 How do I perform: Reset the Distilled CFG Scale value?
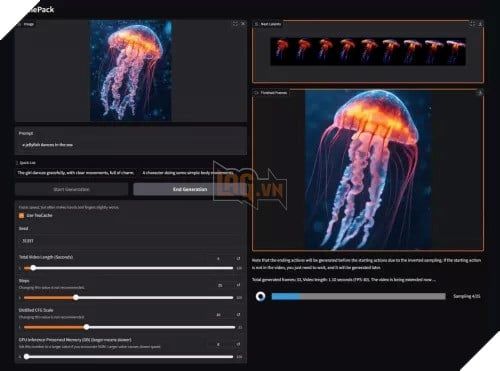238,314
